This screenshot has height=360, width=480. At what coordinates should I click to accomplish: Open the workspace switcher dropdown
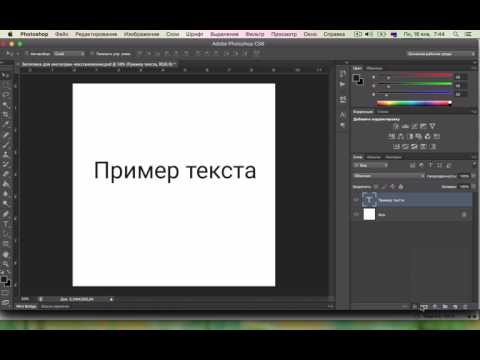click(440, 54)
